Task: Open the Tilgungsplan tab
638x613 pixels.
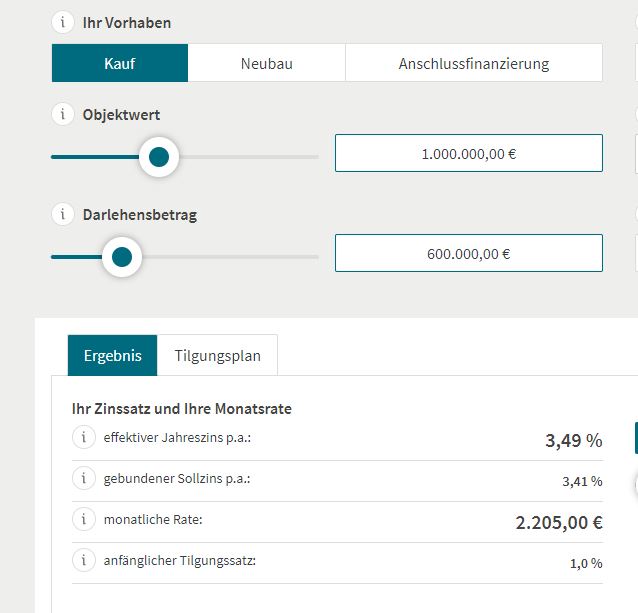Action: click(x=217, y=356)
